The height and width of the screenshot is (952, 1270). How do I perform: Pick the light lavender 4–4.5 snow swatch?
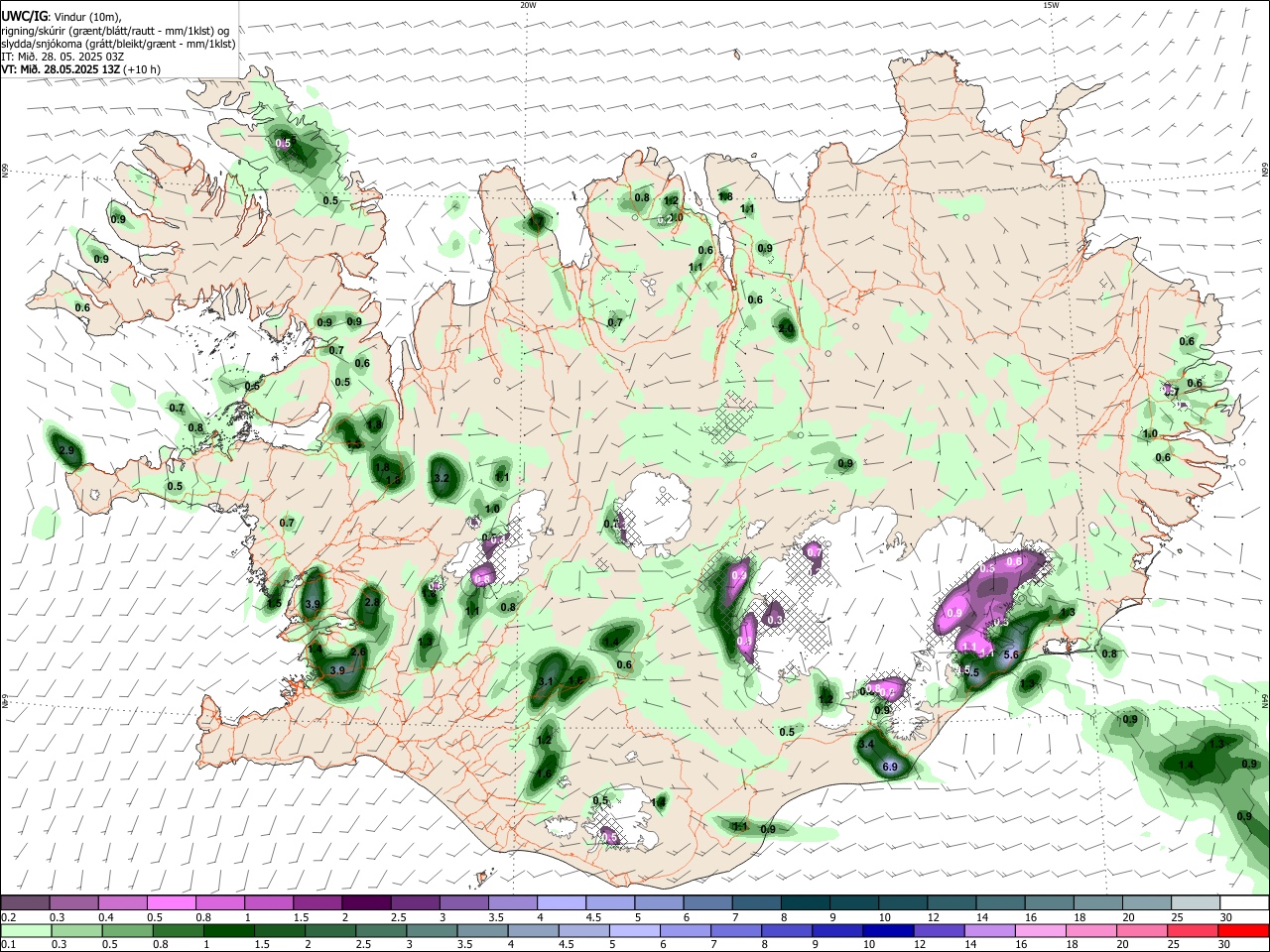click(562, 902)
